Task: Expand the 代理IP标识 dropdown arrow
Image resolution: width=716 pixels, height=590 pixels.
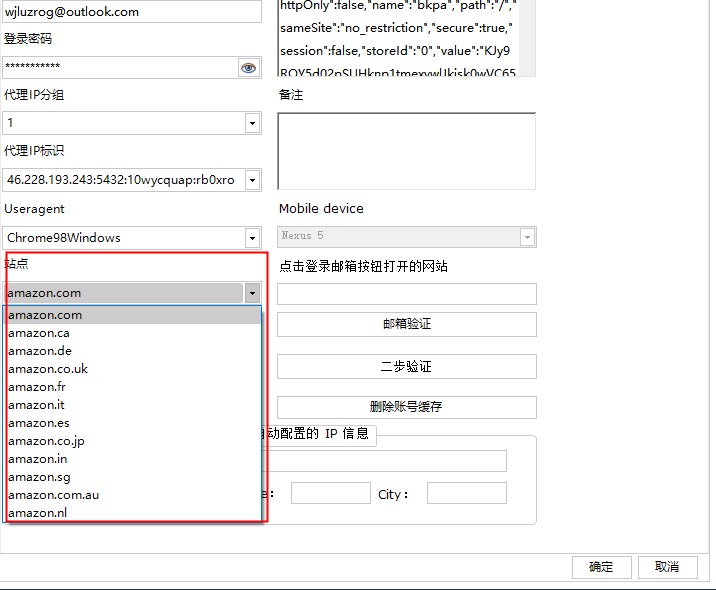Action: click(x=253, y=180)
